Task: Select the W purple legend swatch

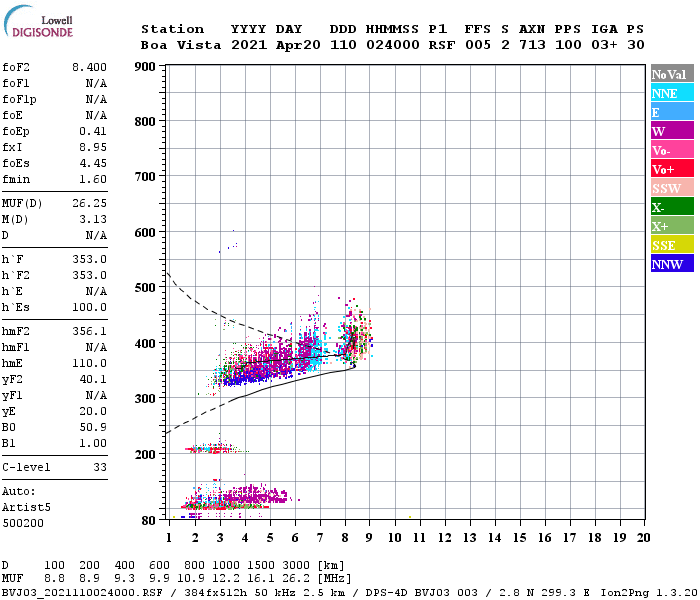Action: pyautogui.click(x=672, y=131)
